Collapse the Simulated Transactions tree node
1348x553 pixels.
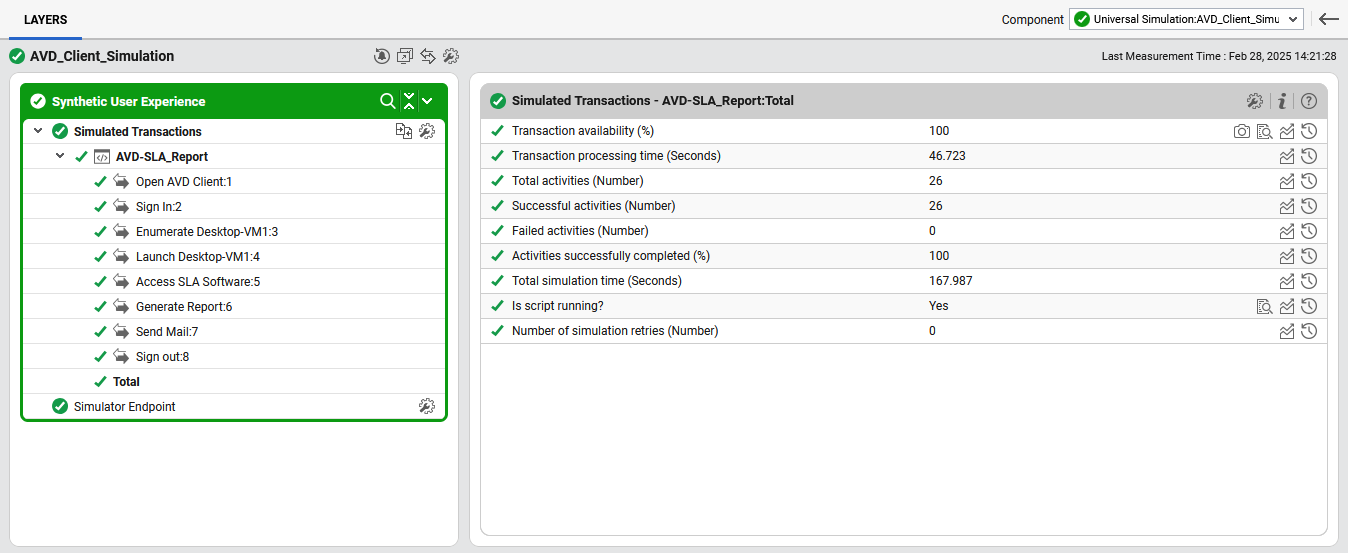[38, 131]
